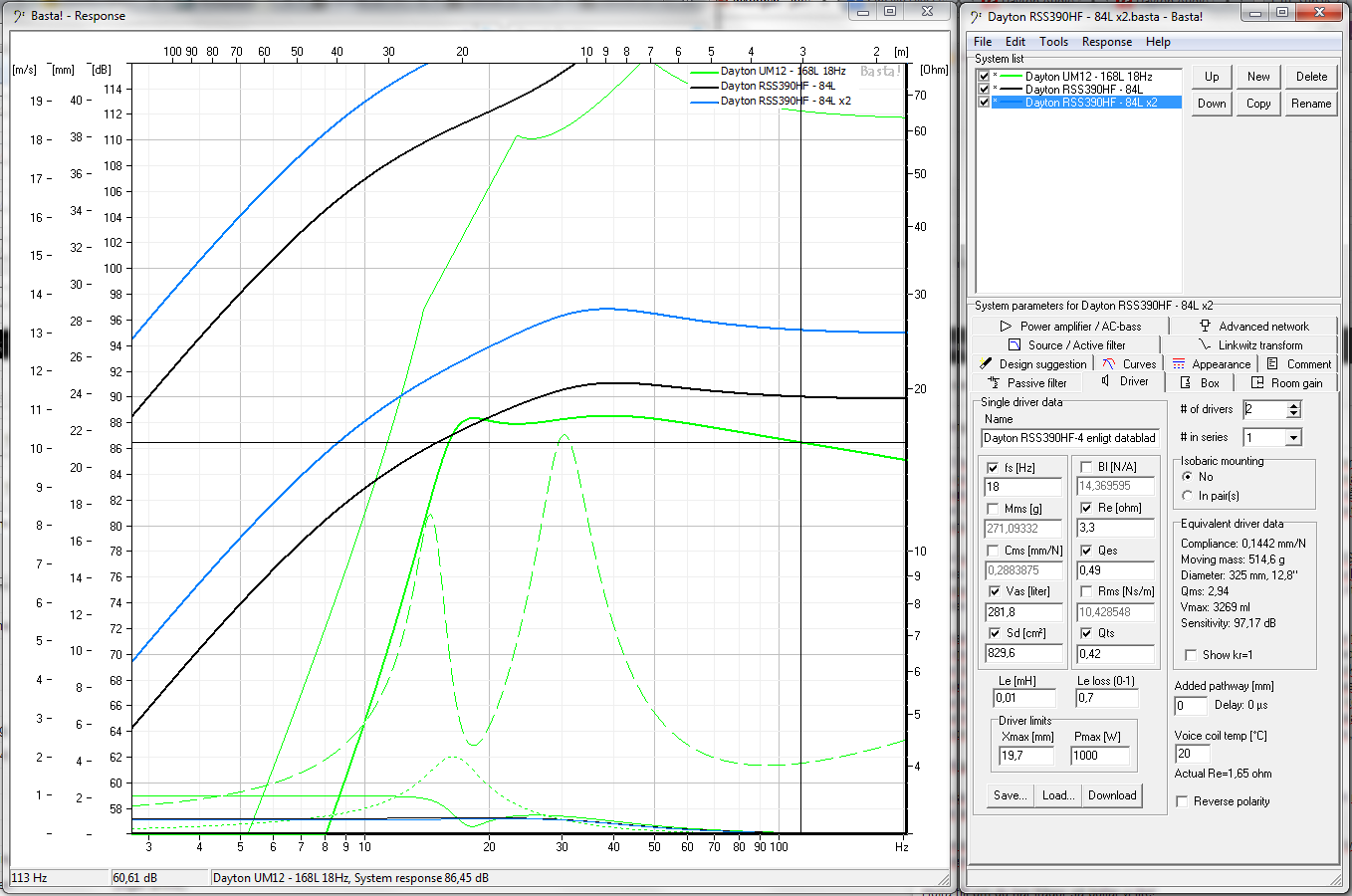The width and height of the screenshot is (1352, 896).
Task: Delete the selected system
Action: (1311, 77)
